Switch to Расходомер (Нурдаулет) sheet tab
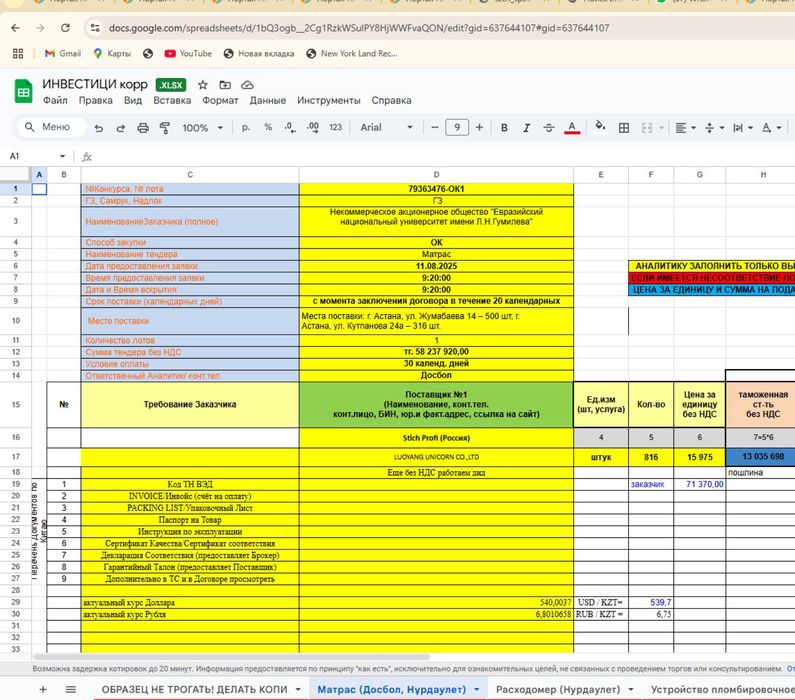This screenshot has height=700, width=795. tap(558, 690)
